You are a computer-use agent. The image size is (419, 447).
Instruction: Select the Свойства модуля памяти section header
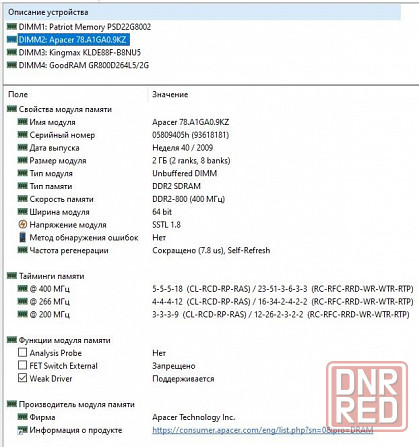point(65,110)
